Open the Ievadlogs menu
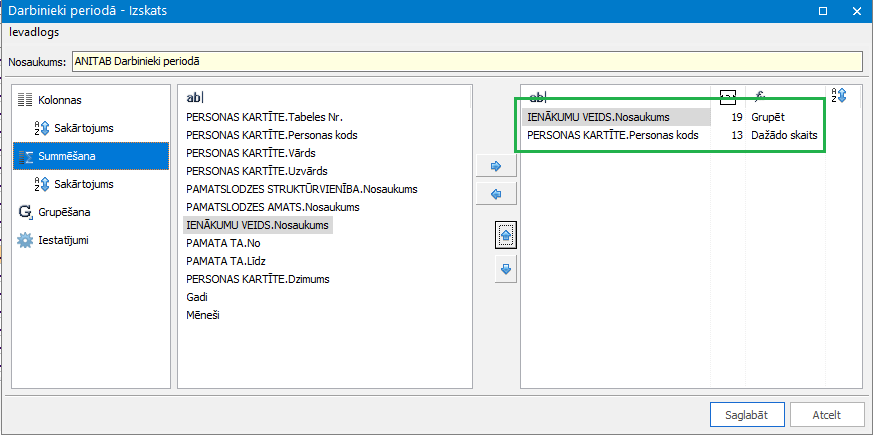873x436 pixels. (x=34, y=32)
